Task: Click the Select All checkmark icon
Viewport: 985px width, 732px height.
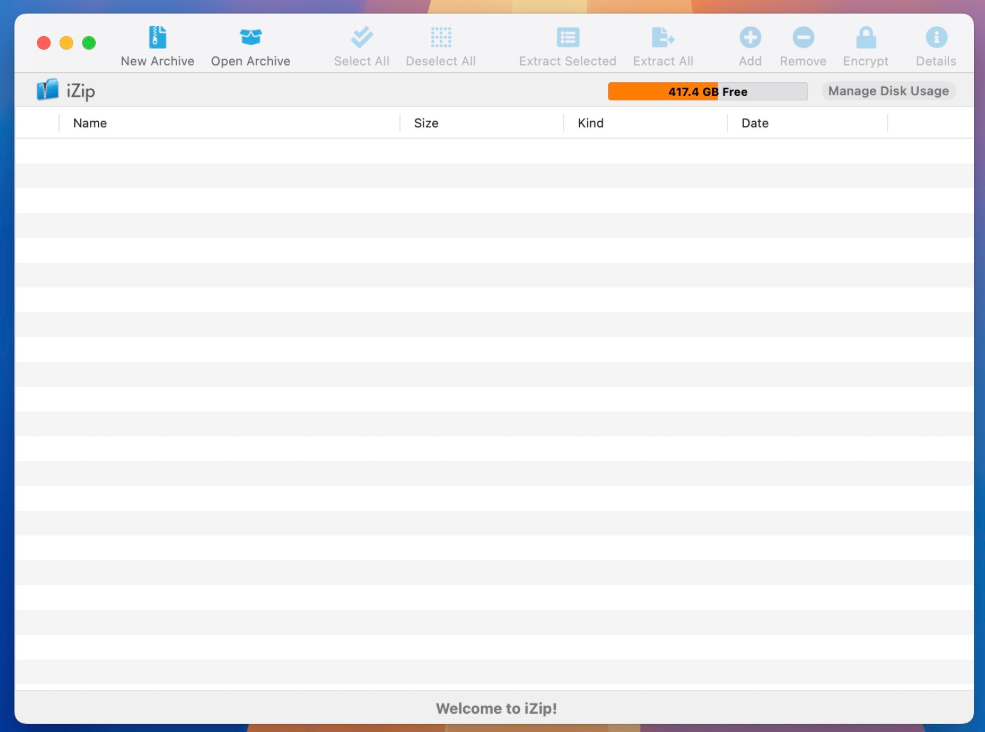Action: (x=361, y=38)
